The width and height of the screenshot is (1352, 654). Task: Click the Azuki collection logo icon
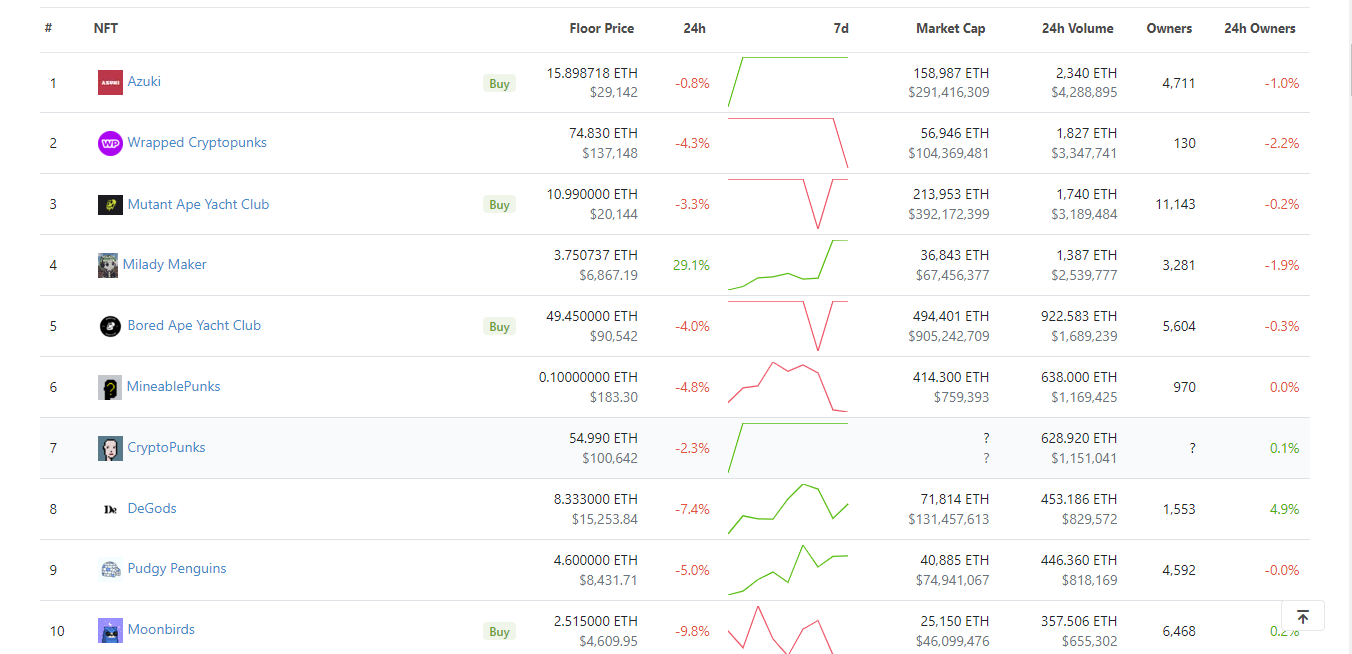coord(110,83)
